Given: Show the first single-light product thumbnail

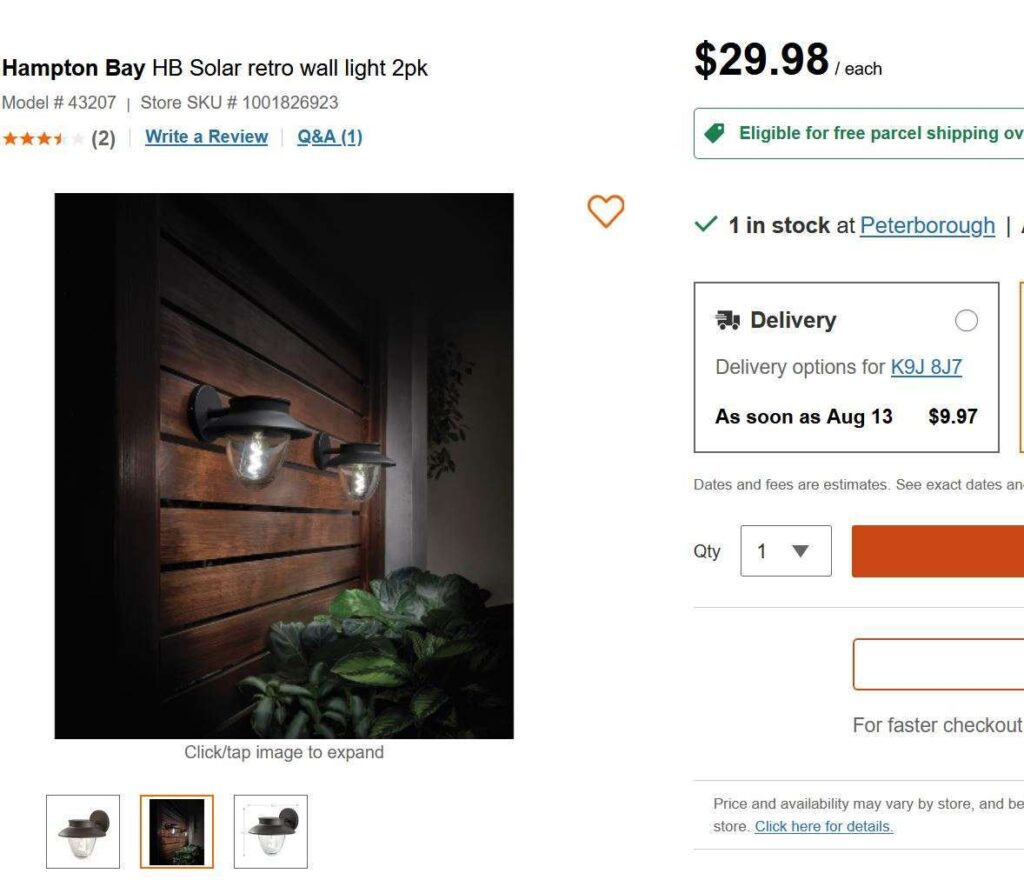Looking at the screenshot, I should (83, 831).
